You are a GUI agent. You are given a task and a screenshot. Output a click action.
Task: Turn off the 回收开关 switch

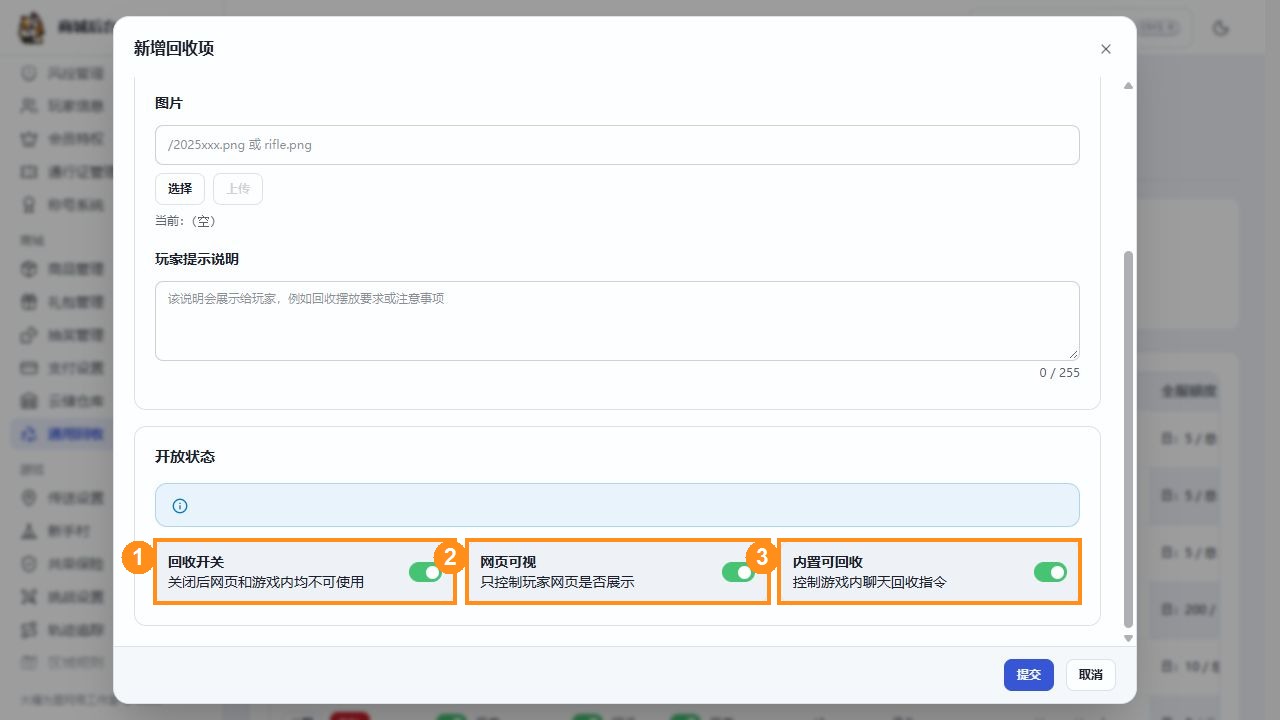[x=425, y=572]
